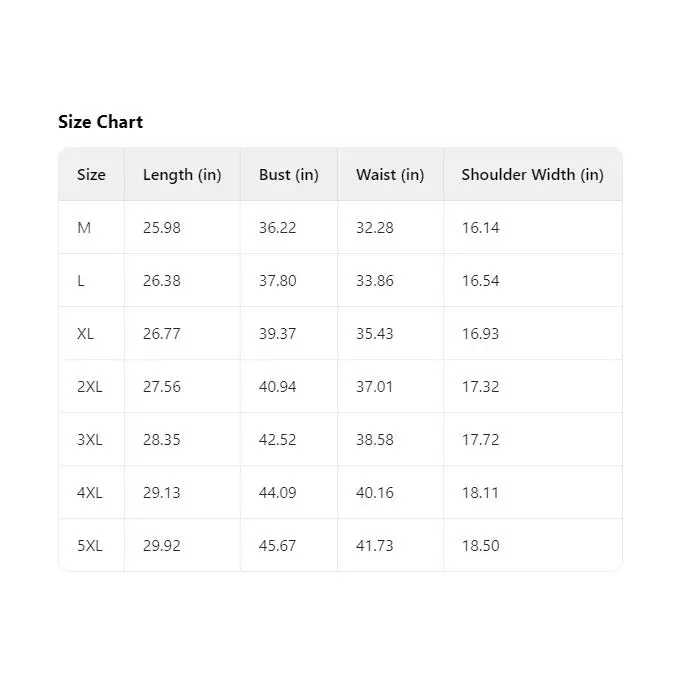Screen dimensions: 690x690
Task: Click the 25.98 length value
Action: [x=161, y=228]
